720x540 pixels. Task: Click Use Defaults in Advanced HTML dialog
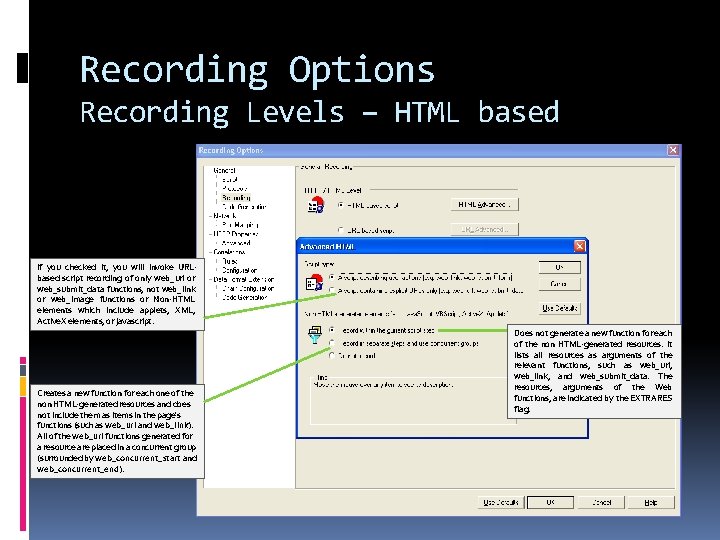[559, 308]
